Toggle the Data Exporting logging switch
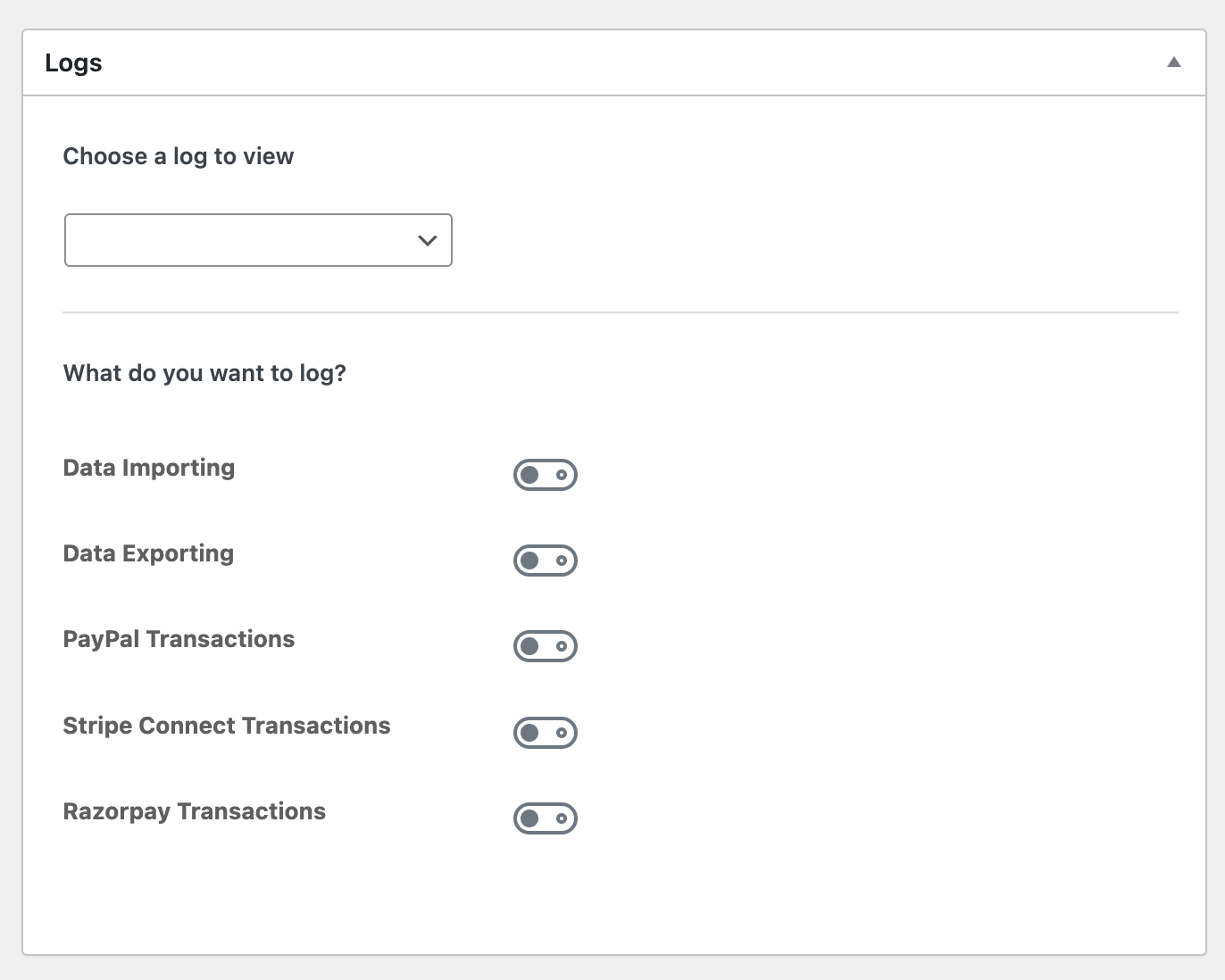 pos(546,561)
